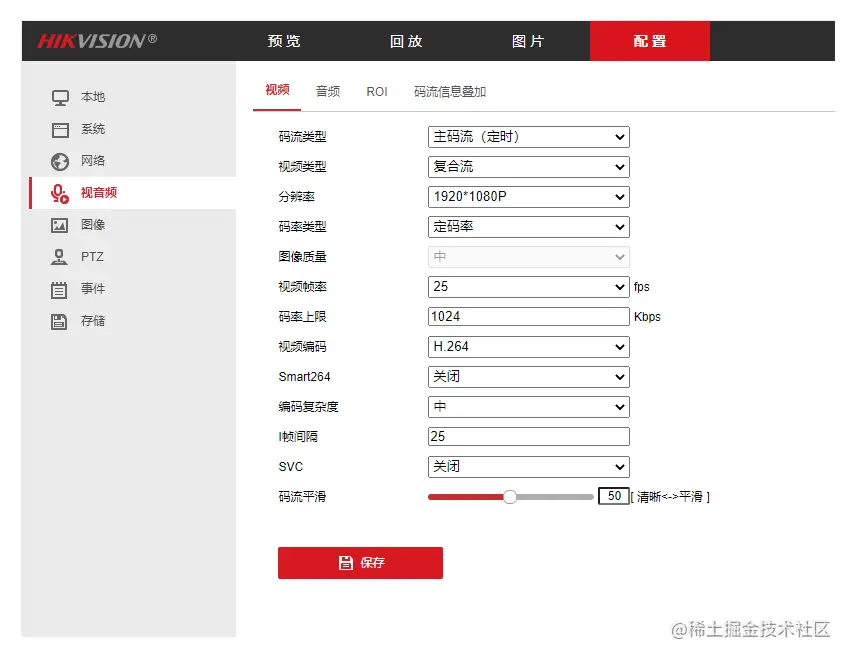
Task: Click the 编码复杂度 label text
Action: (x=308, y=407)
